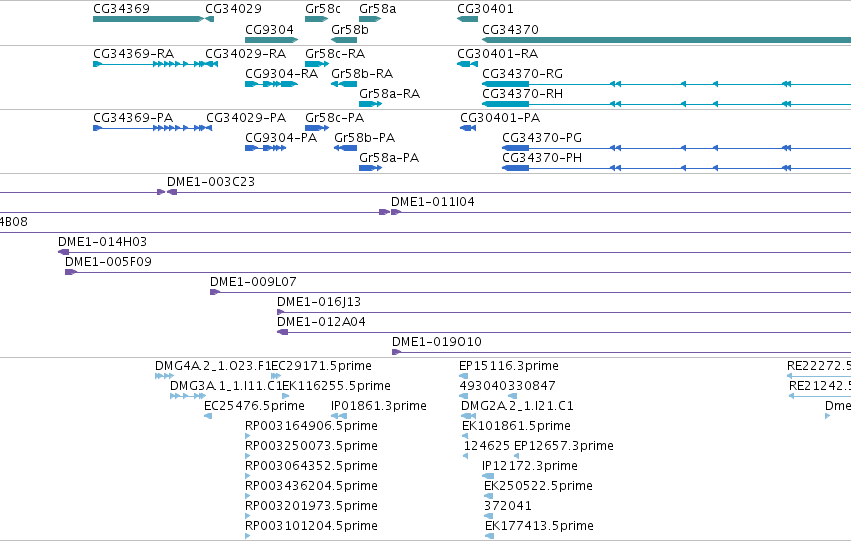The image size is (851, 541).
Task: Click the CG34029 gene label
Action: pyautogui.click(x=233, y=9)
